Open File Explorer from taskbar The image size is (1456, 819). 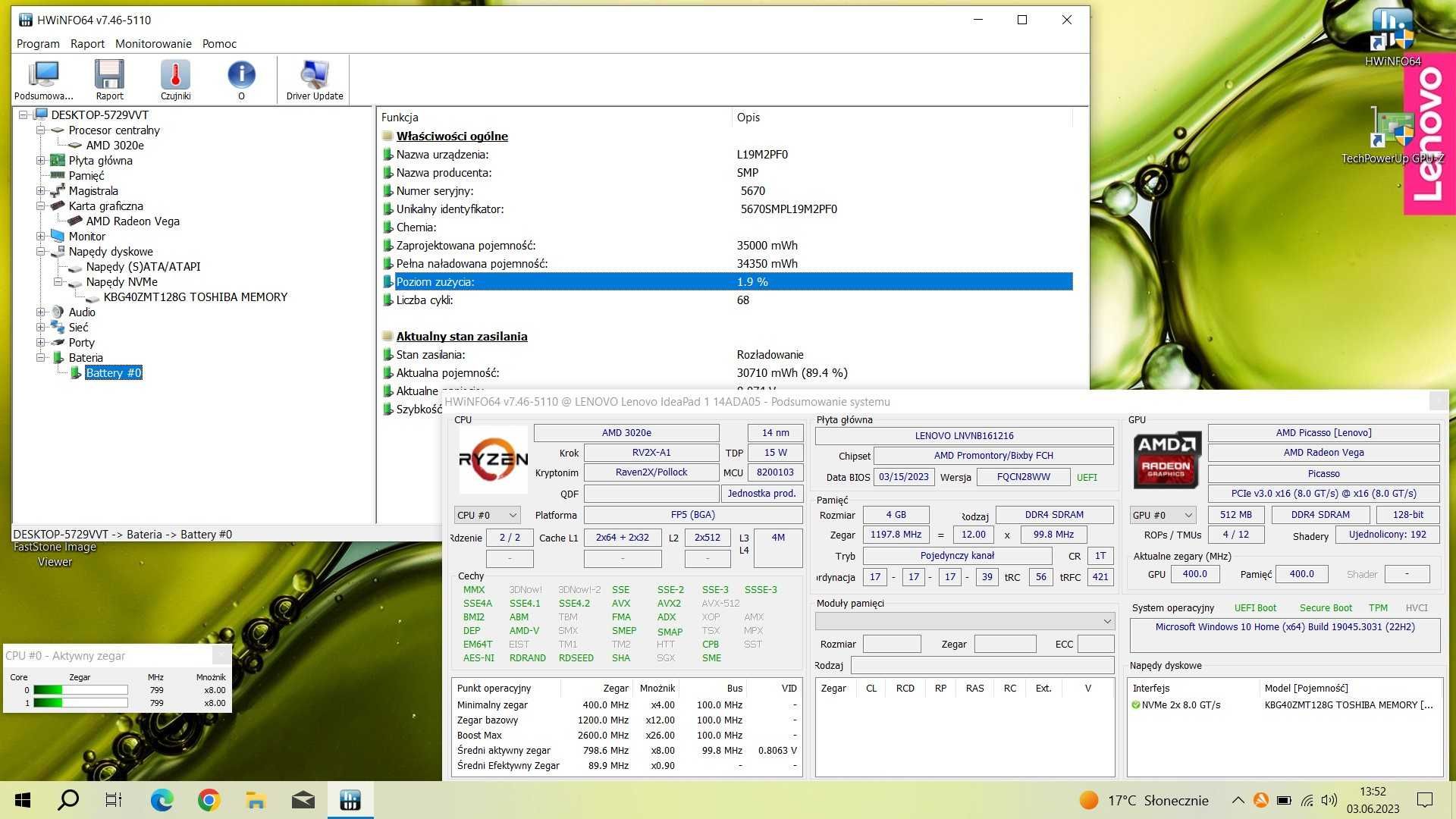click(256, 800)
